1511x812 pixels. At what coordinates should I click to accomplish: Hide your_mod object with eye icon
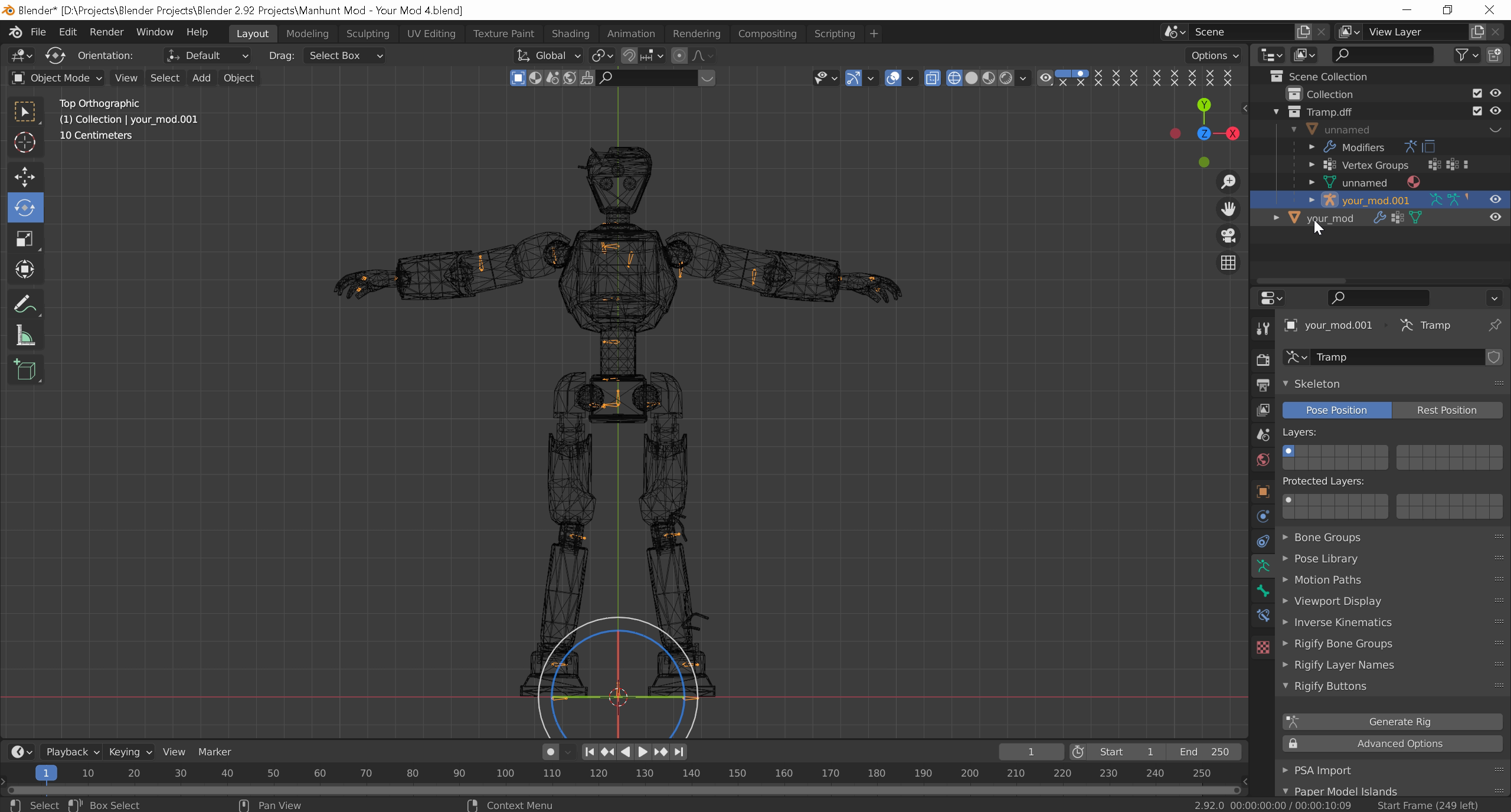[1495, 217]
